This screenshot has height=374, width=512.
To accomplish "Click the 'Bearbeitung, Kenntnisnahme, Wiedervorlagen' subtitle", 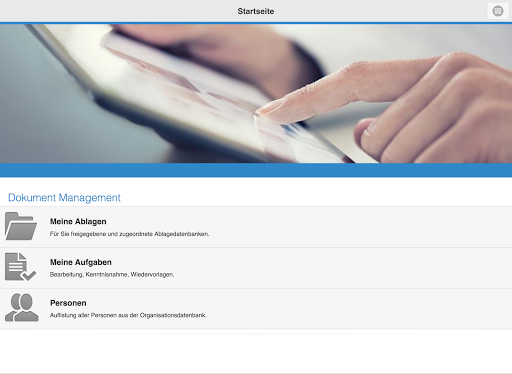I will click(112, 275).
